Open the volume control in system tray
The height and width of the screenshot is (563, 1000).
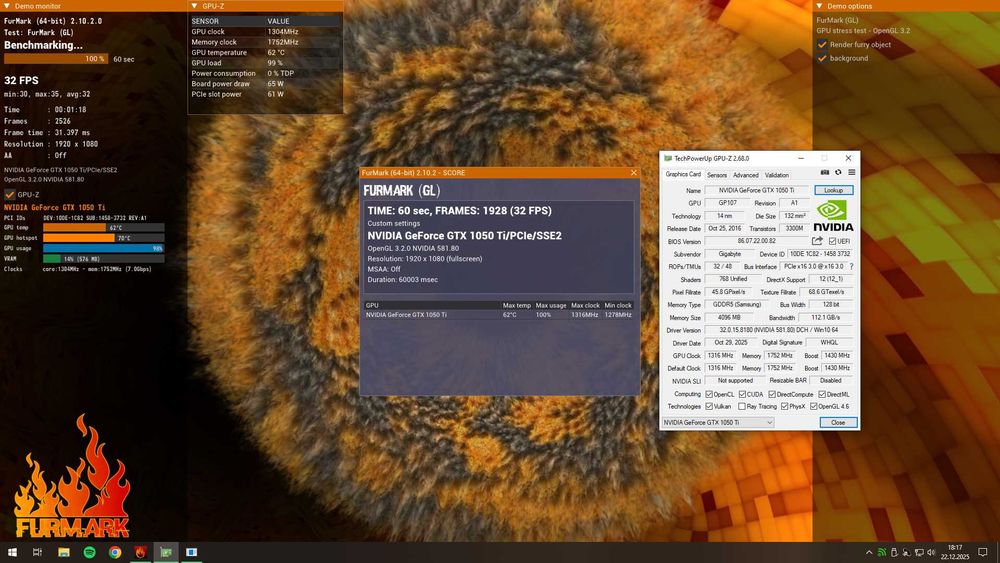(x=931, y=552)
